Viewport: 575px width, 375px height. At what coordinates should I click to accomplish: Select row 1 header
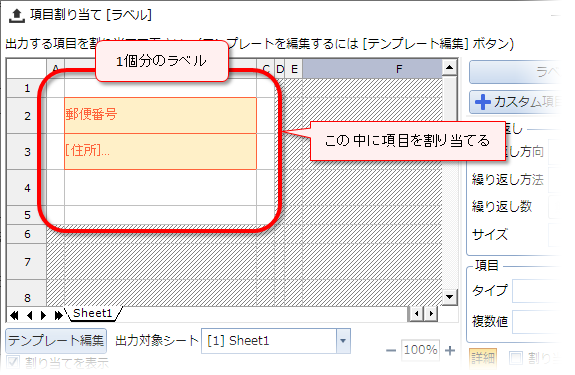tap(27, 88)
